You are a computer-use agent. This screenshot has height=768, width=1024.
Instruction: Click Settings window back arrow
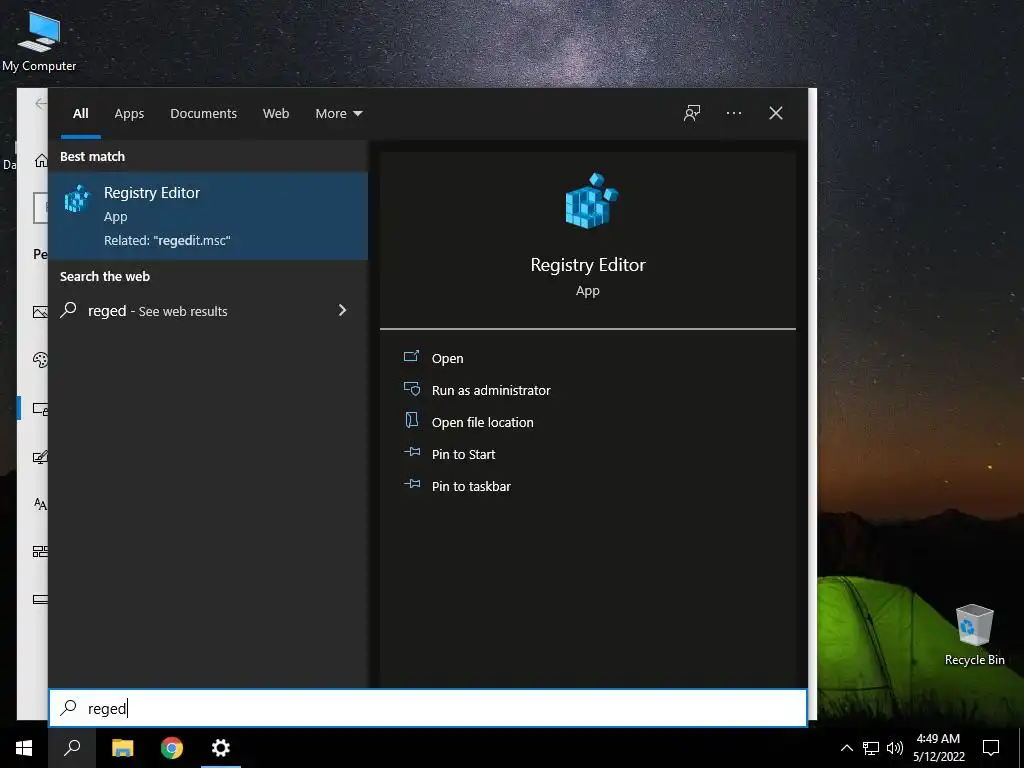tap(41, 103)
